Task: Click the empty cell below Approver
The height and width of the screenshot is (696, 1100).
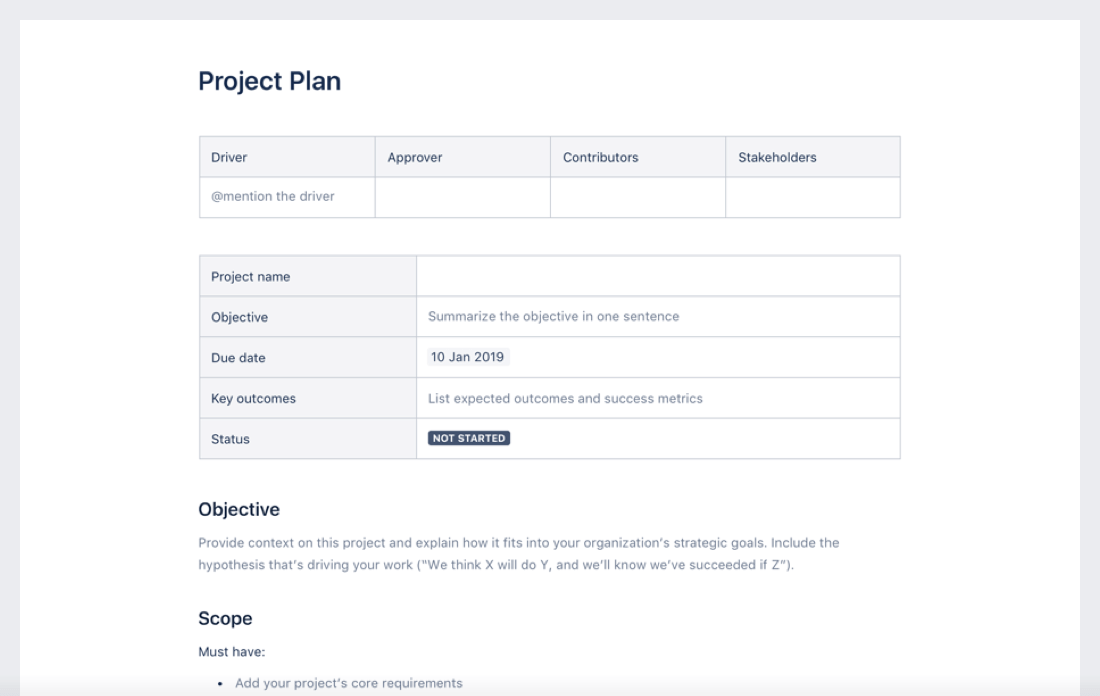Action: (x=462, y=197)
